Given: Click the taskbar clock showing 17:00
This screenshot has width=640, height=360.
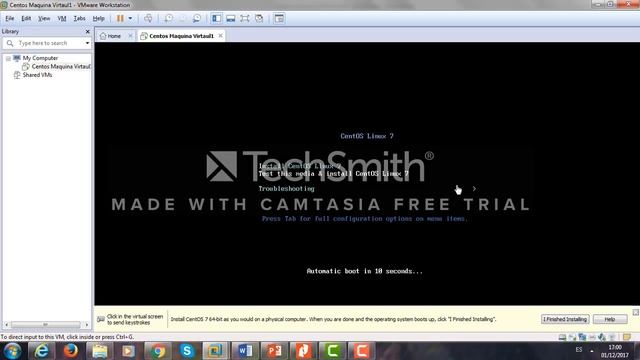Looking at the screenshot, I should click(615, 351).
